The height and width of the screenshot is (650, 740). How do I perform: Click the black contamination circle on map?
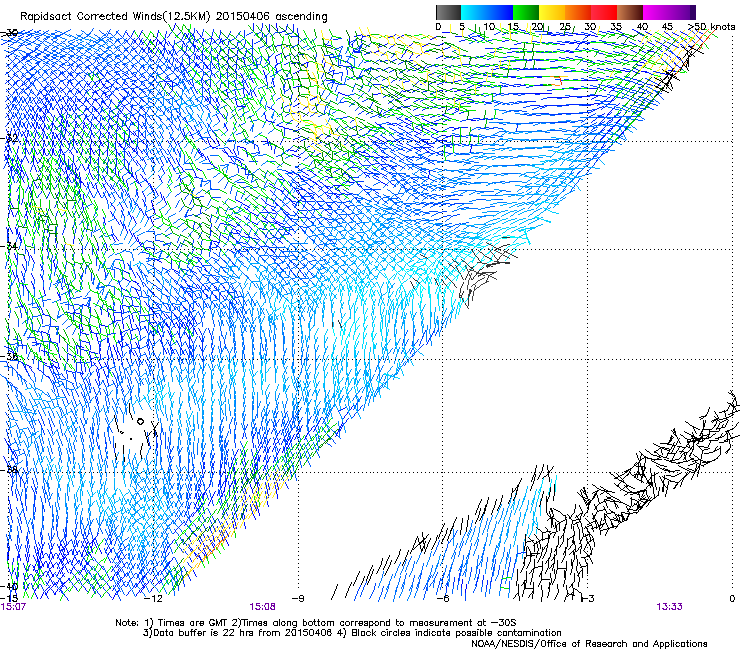click(x=140, y=422)
